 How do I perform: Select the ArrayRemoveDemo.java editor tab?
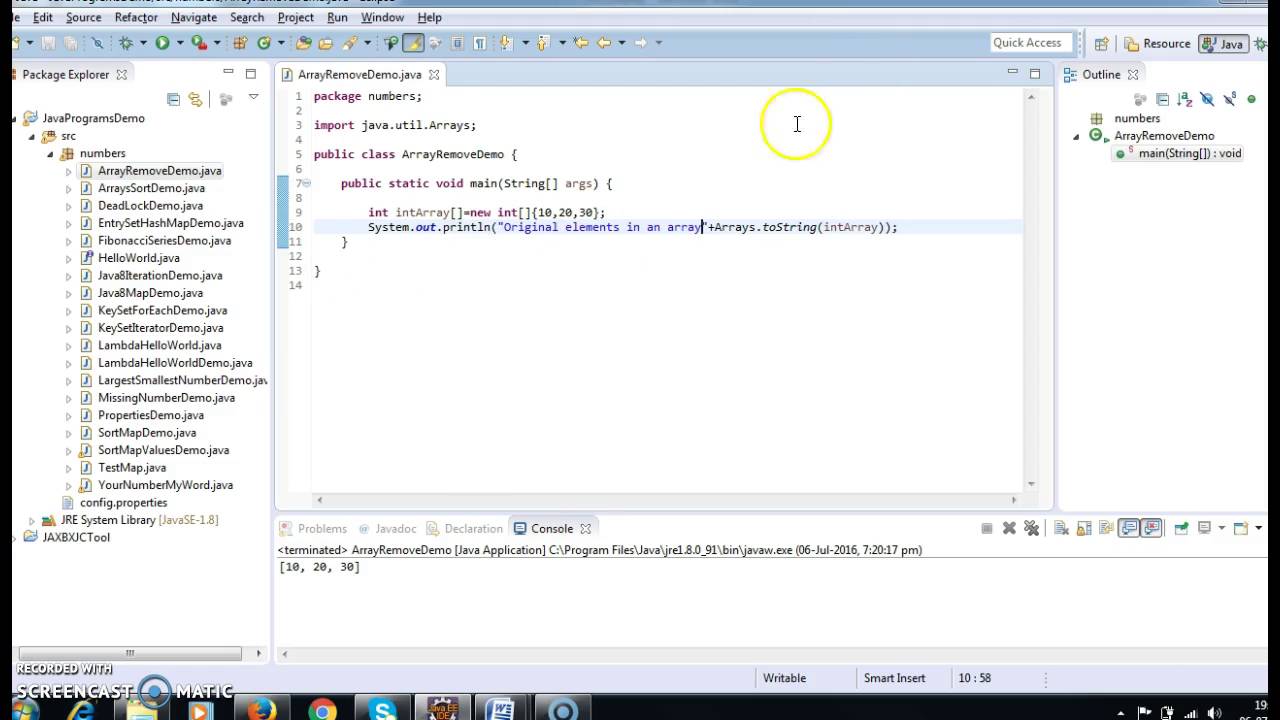360,74
